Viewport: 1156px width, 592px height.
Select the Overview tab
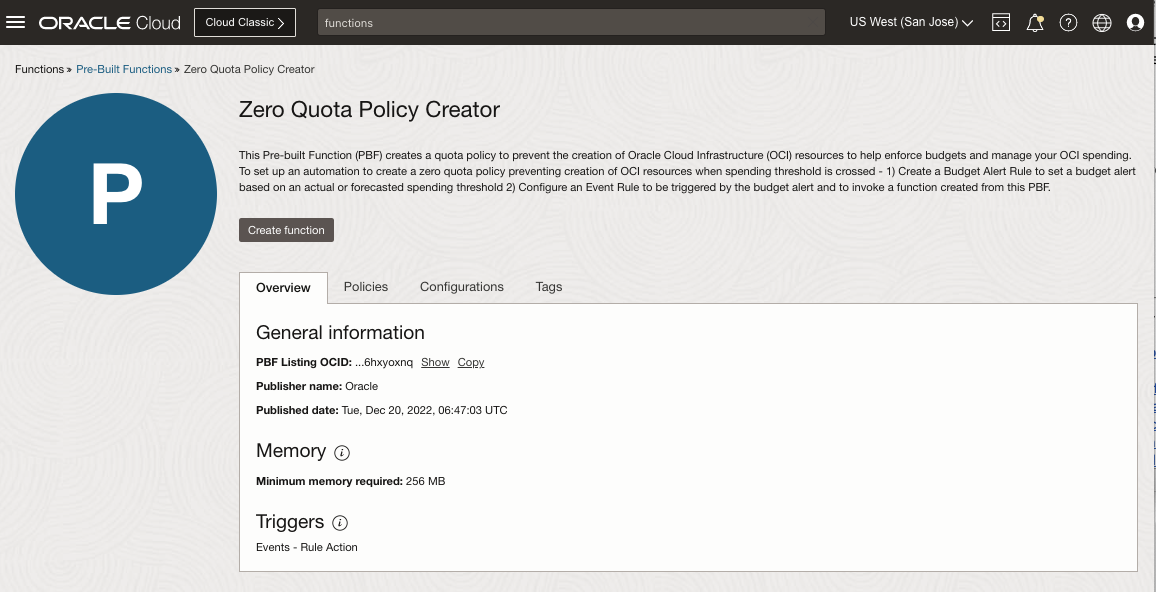283,287
